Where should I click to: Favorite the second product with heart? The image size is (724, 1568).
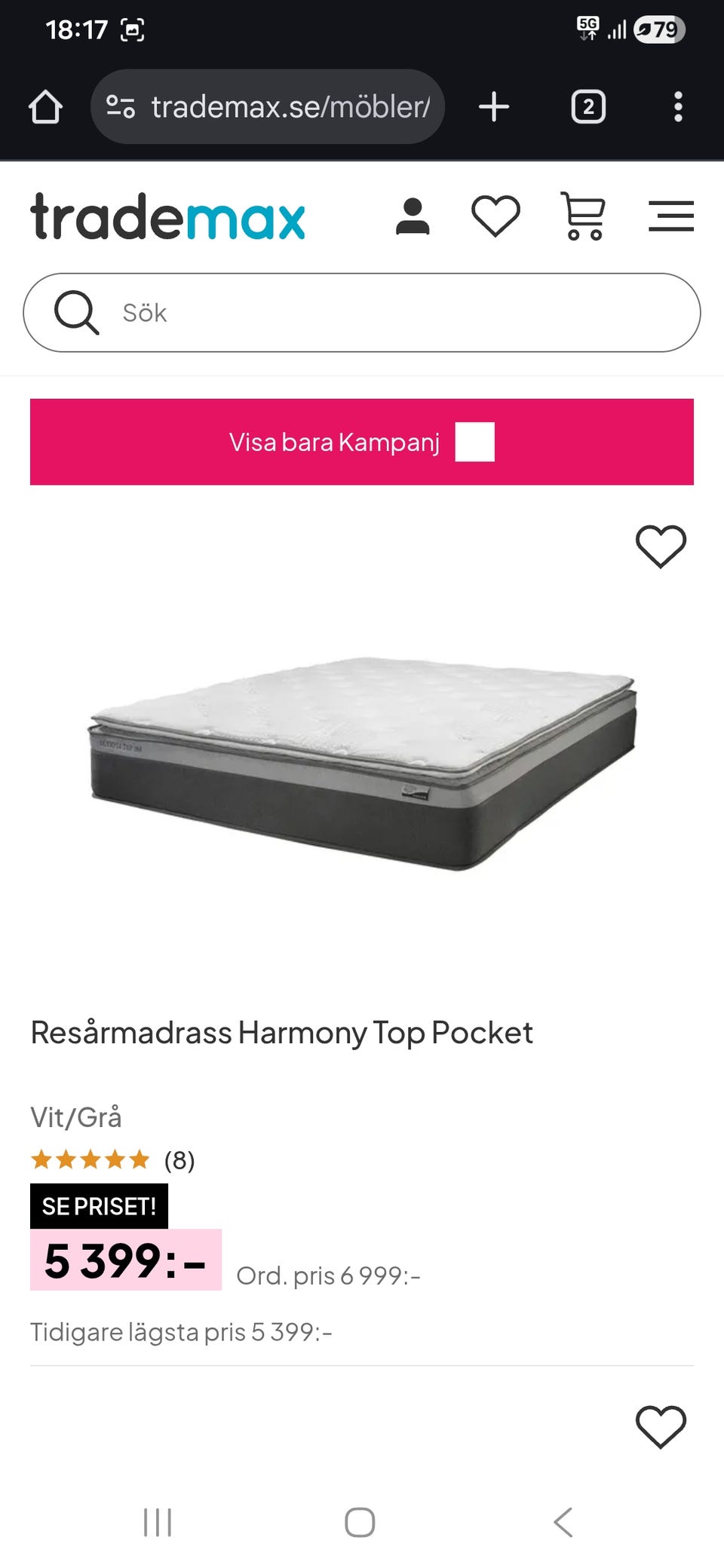point(661,1426)
